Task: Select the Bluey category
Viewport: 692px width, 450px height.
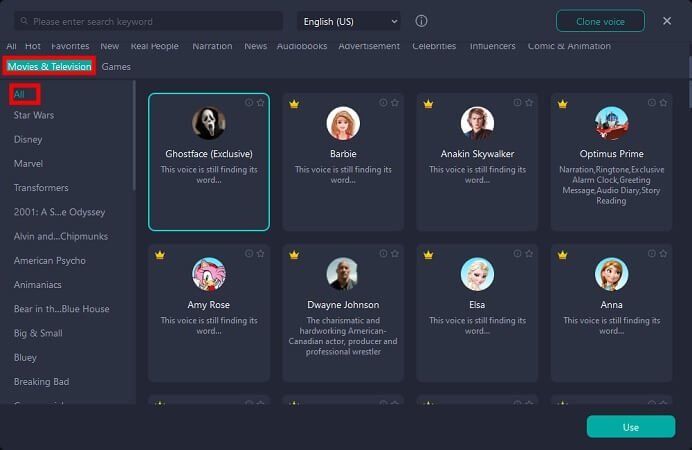Action: [25, 357]
